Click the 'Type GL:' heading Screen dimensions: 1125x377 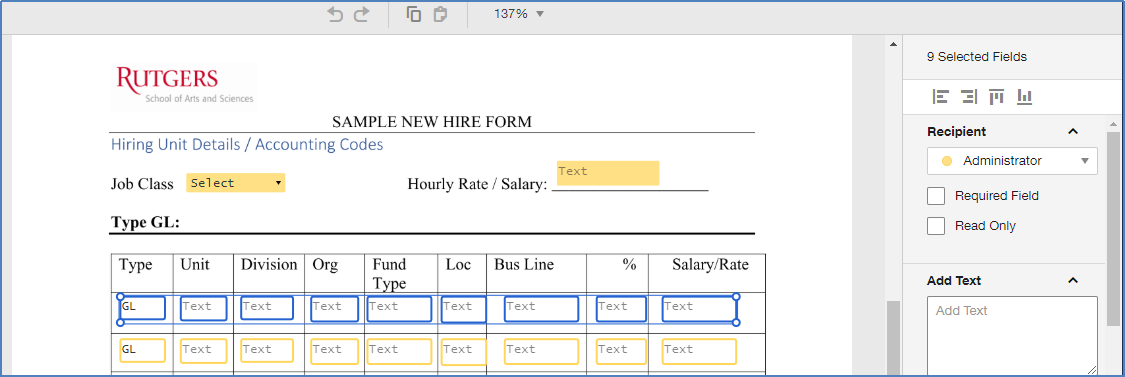[x=145, y=223]
